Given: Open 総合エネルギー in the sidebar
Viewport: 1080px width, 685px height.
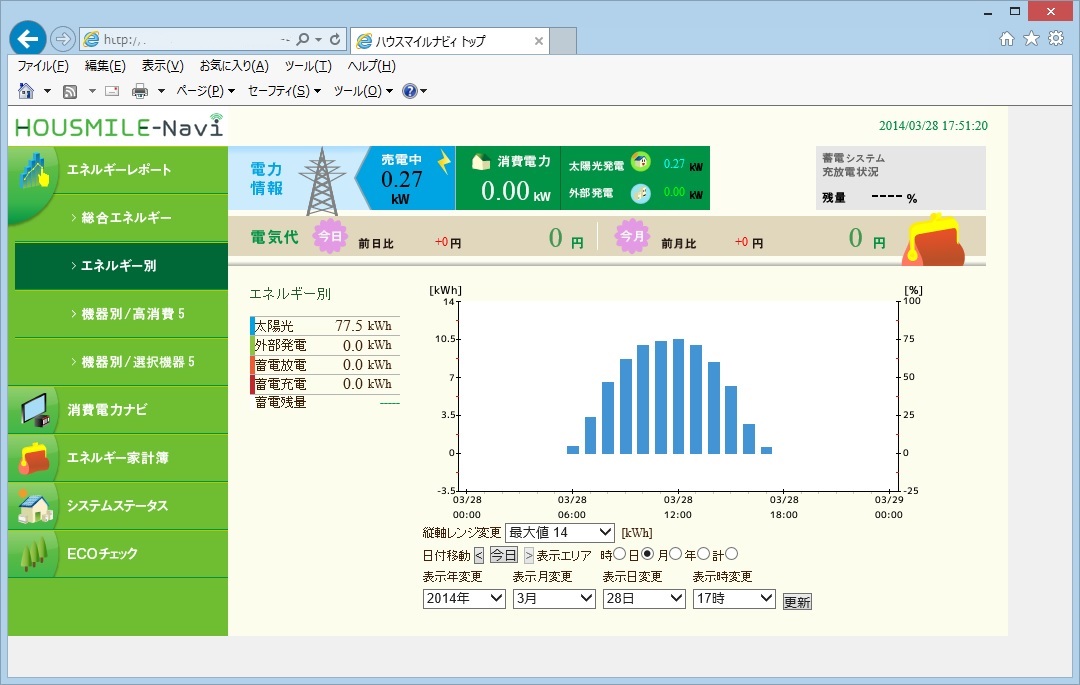Looking at the screenshot, I should (121, 218).
